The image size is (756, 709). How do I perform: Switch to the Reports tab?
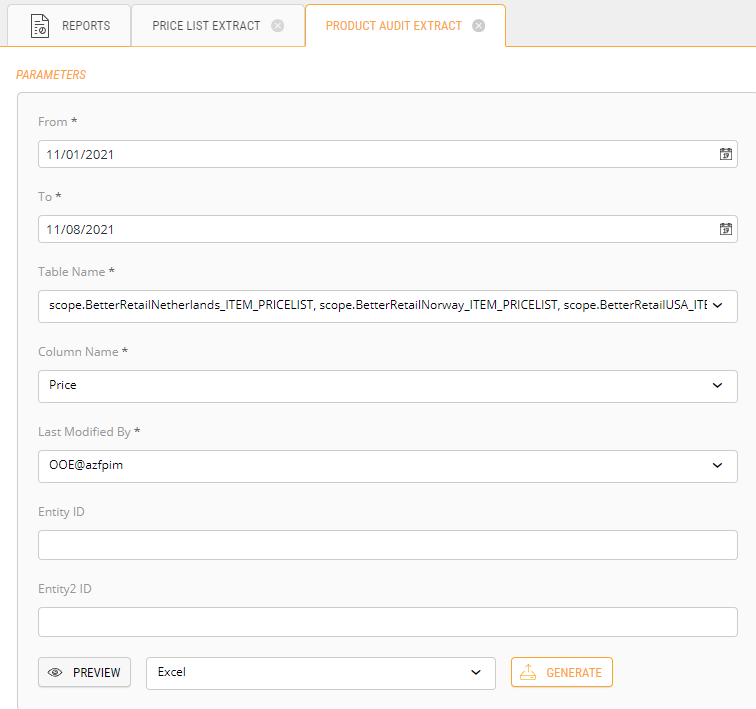[x=85, y=26]
